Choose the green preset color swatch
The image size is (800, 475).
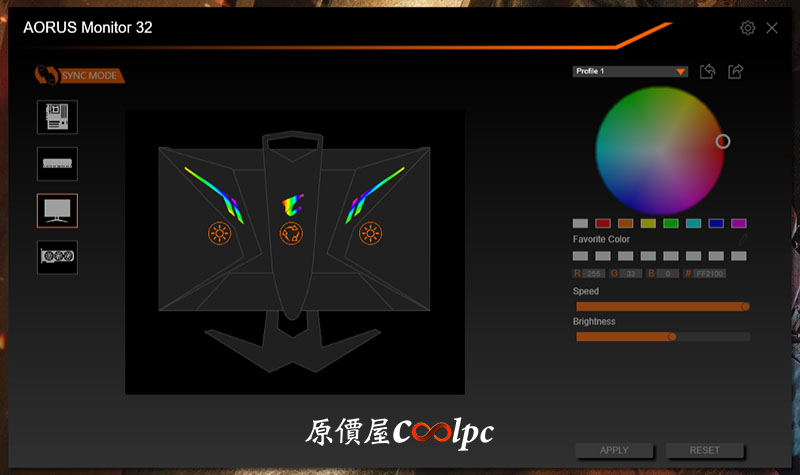[x=671, y=223]
